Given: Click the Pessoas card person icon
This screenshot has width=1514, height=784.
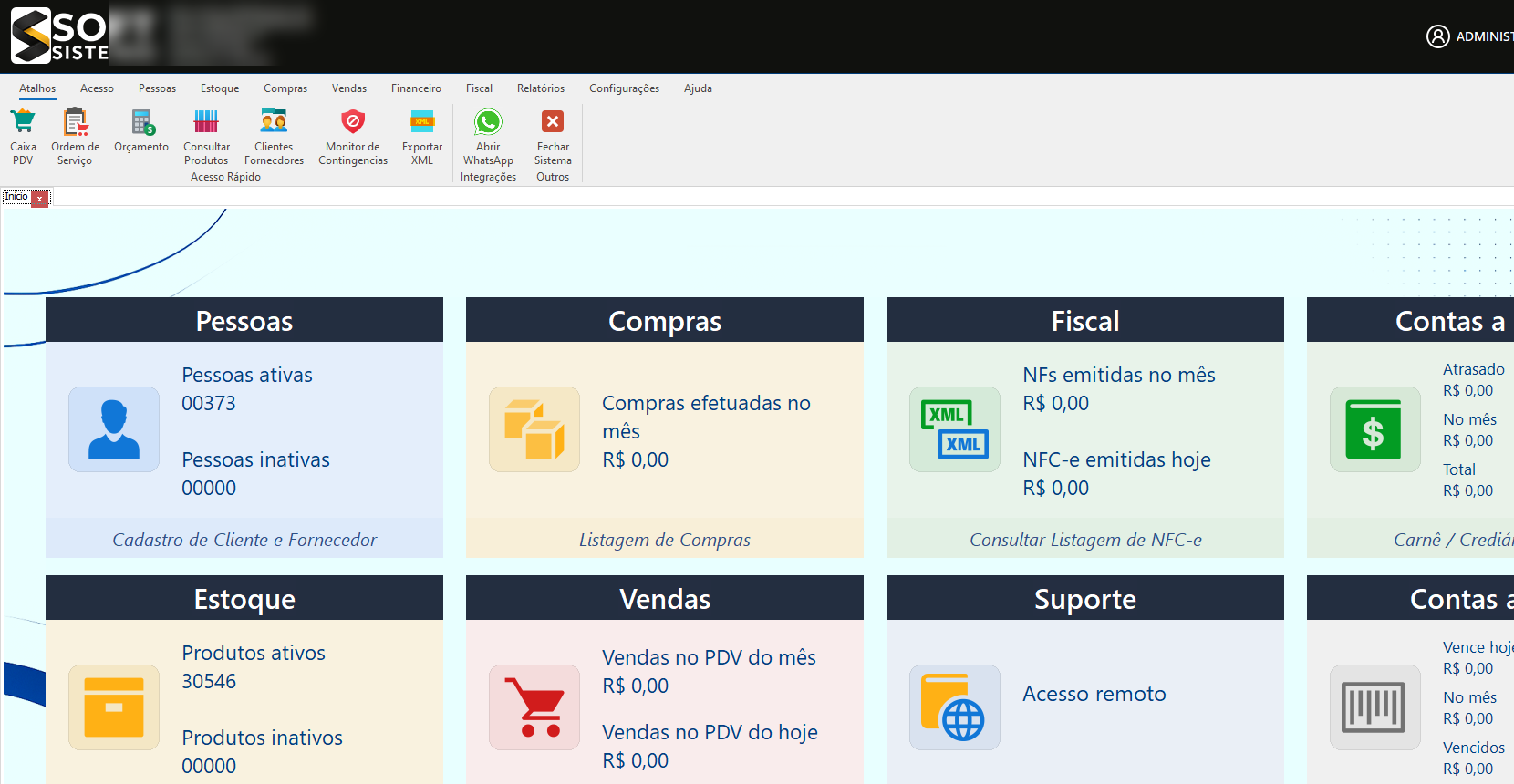Looking at the screenshot, I should pyautogui.click(x=114, y=429).
